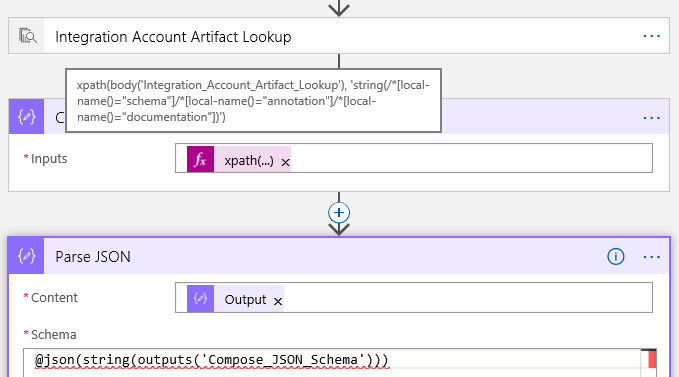Click the Integration Account Artifact Lookup icon

27,36
